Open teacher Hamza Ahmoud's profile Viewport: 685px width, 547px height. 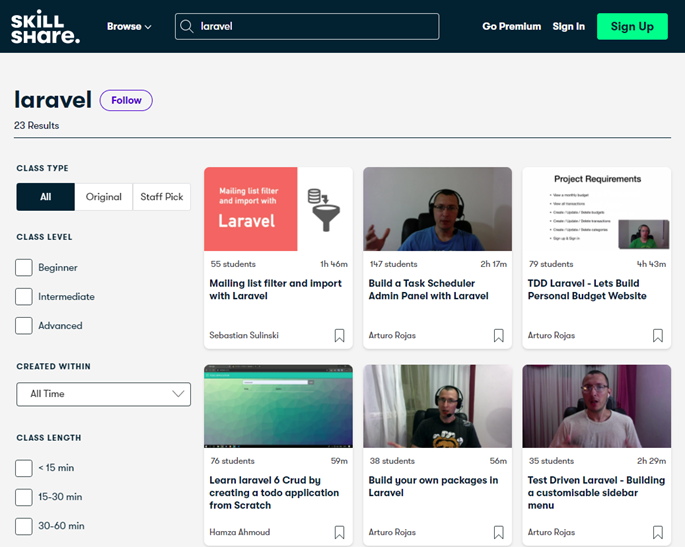(239, 532)
